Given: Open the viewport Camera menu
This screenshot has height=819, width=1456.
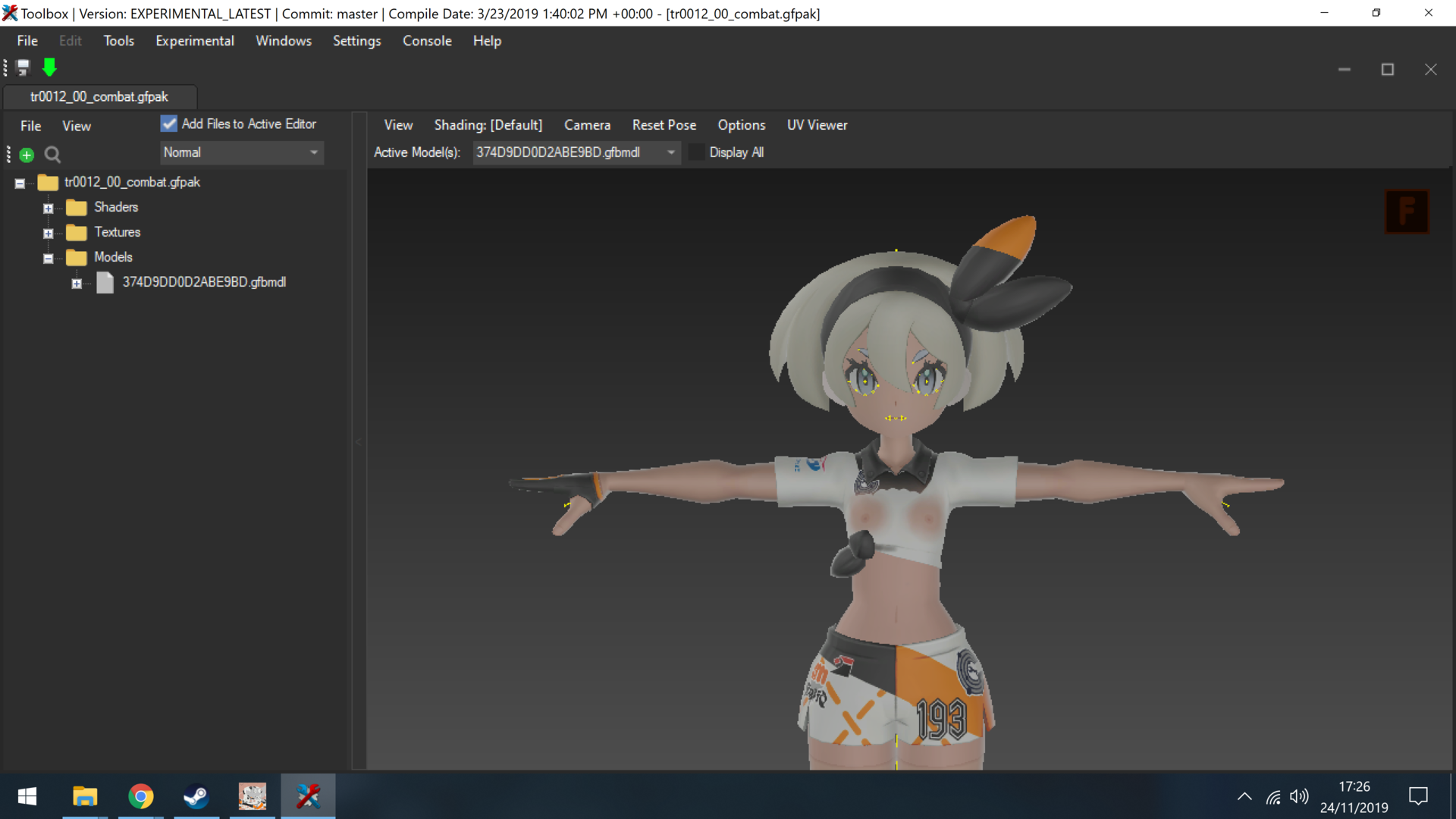Looking at the screenshot, I should (x=587, y=125).
